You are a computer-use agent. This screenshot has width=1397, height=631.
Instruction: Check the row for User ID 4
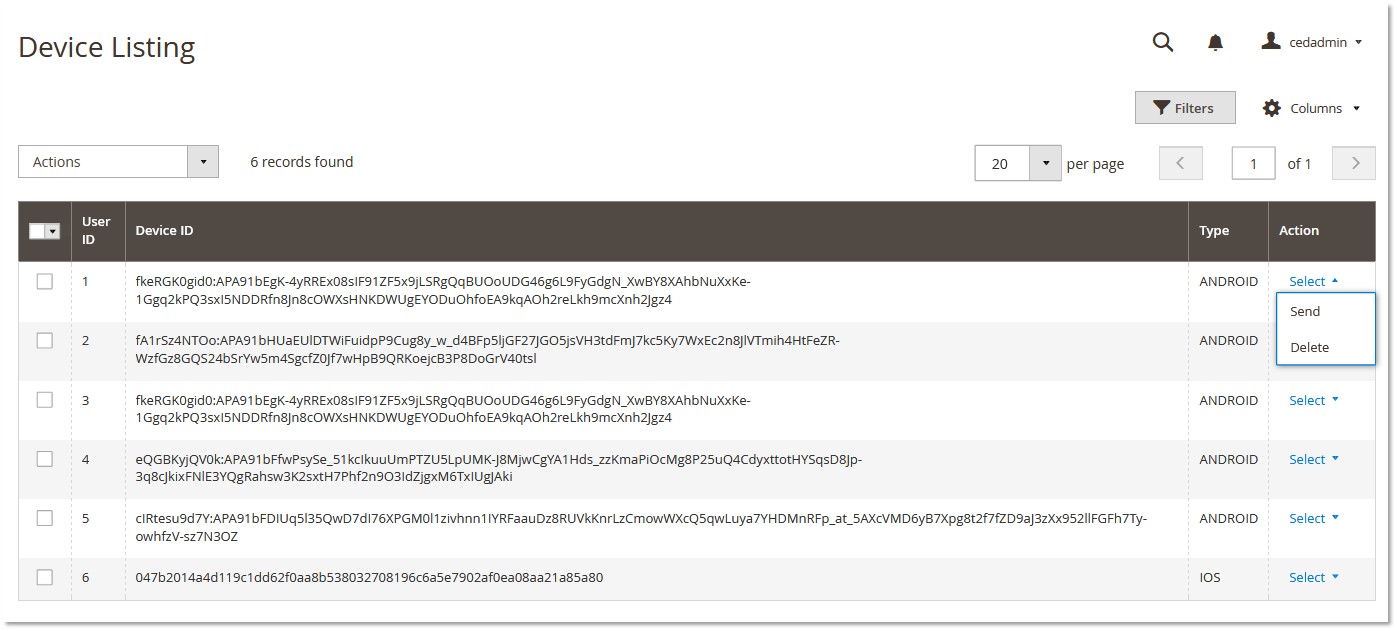pos(44,459)
